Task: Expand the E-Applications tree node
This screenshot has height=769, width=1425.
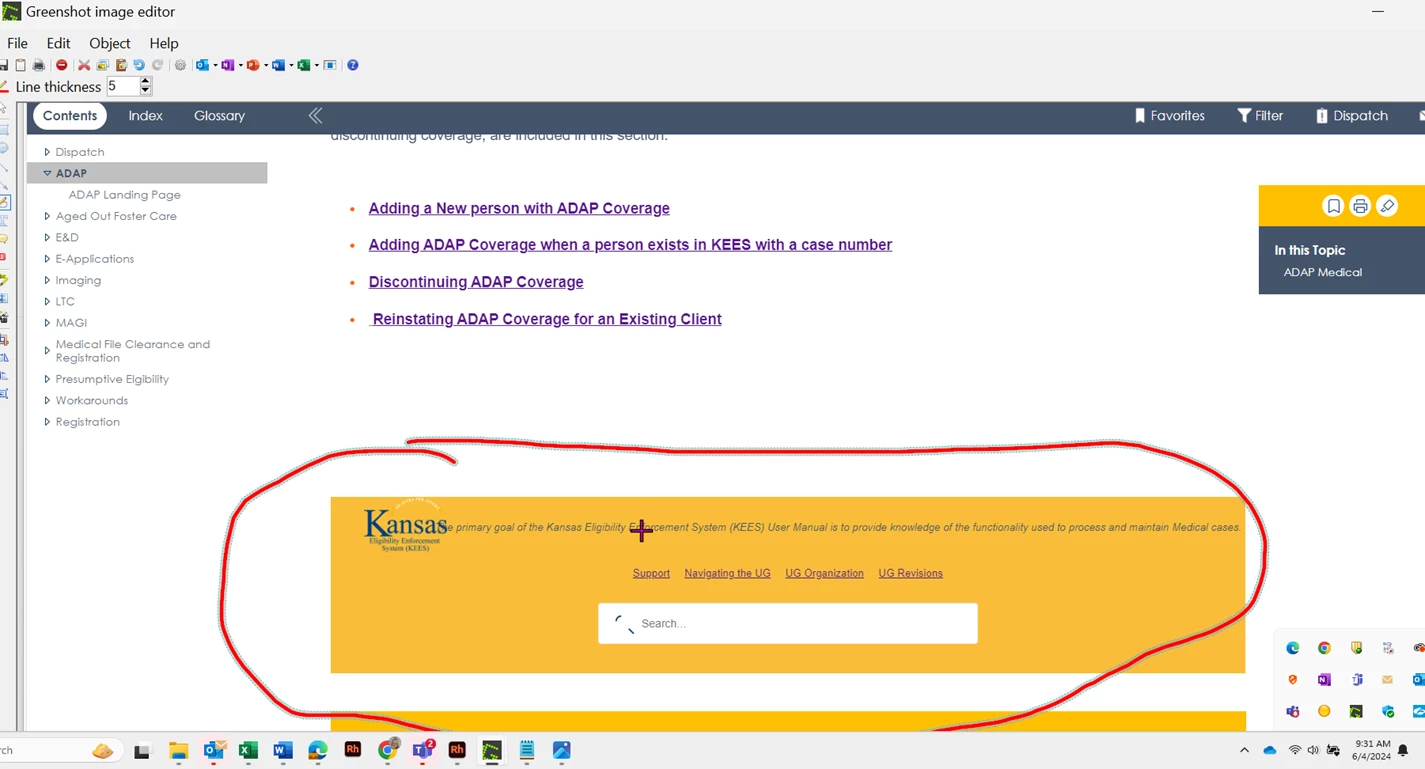Action: click(47, 259)
